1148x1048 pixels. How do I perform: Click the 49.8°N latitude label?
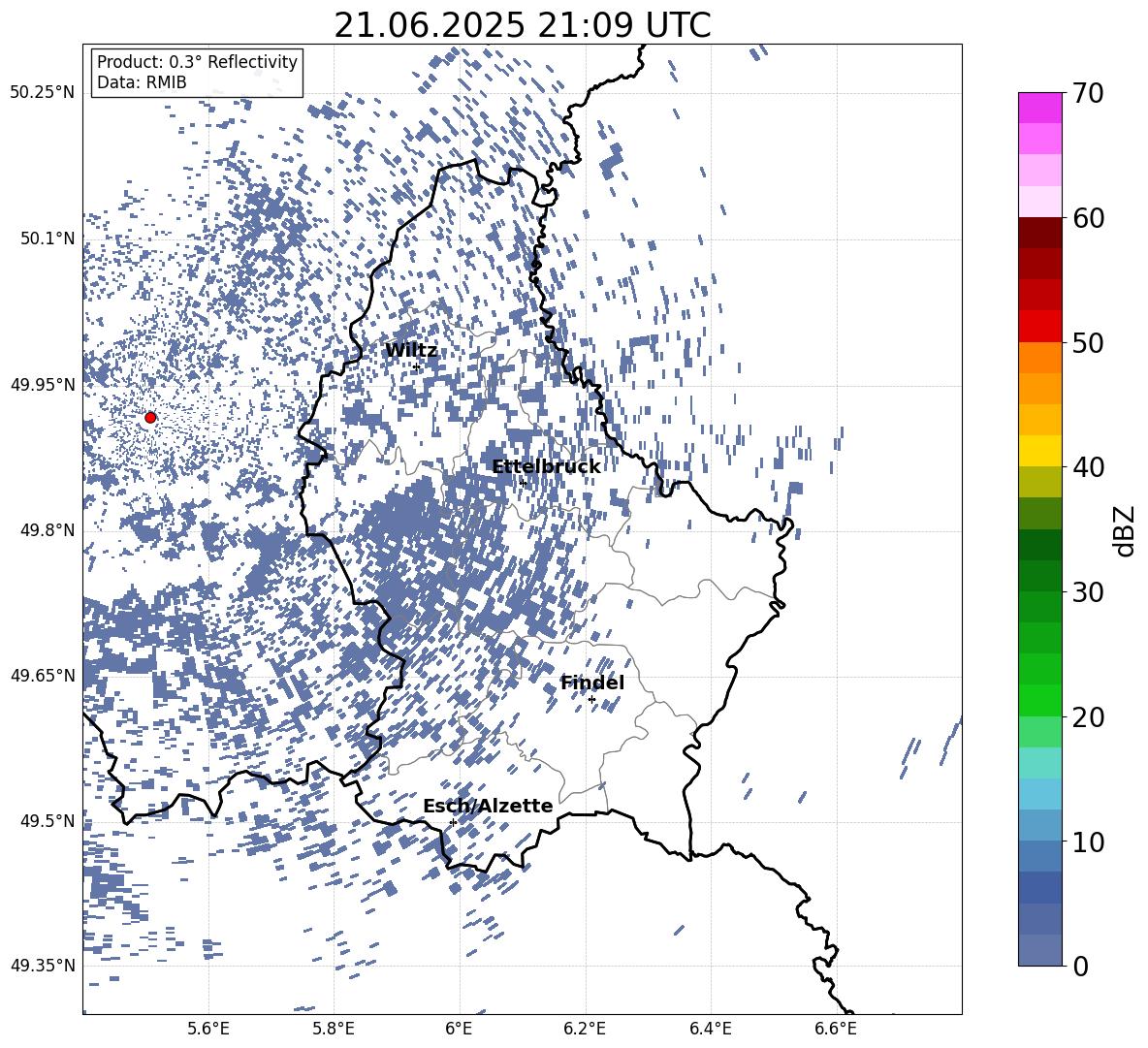(48, 530)
